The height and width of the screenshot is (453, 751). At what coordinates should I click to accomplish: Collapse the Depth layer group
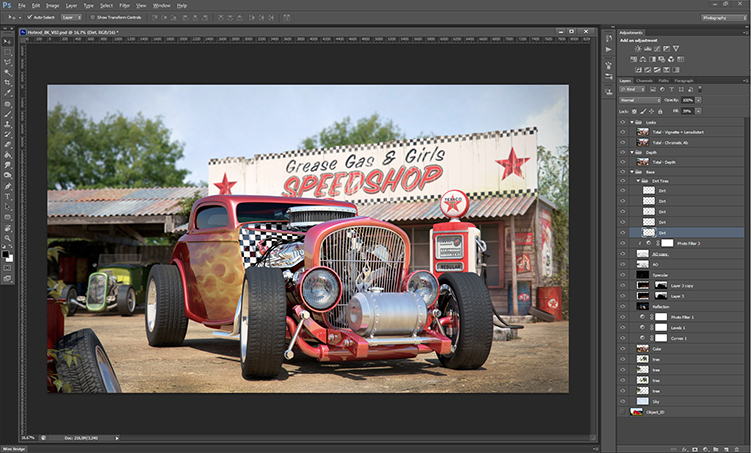point(632,152)
